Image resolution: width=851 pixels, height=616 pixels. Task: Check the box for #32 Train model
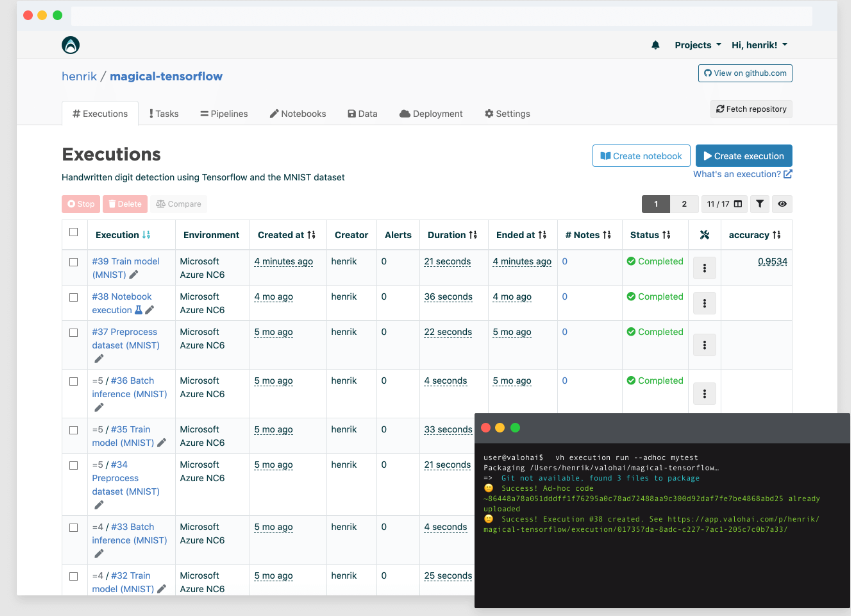(74, 576)
